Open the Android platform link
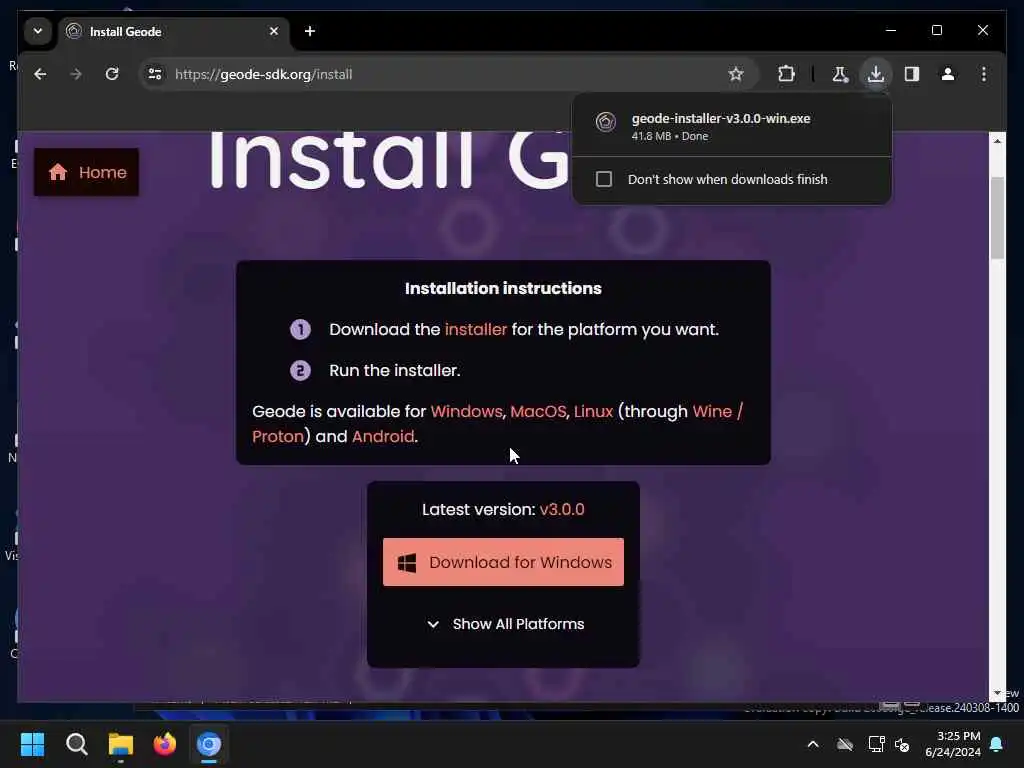 coord(383,436)
